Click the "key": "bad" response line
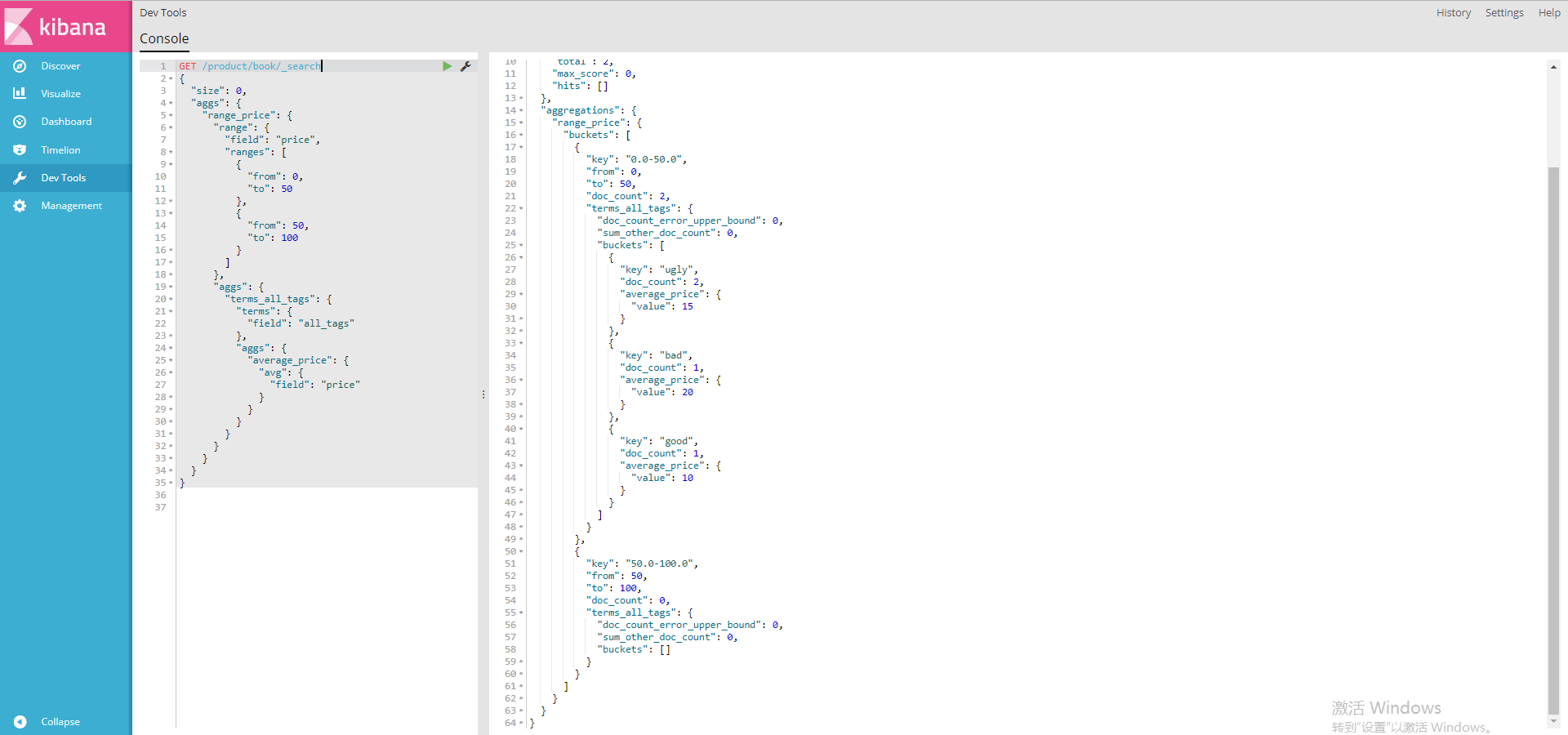This screenshot has width=1568, height=735. tap(657, 355)
